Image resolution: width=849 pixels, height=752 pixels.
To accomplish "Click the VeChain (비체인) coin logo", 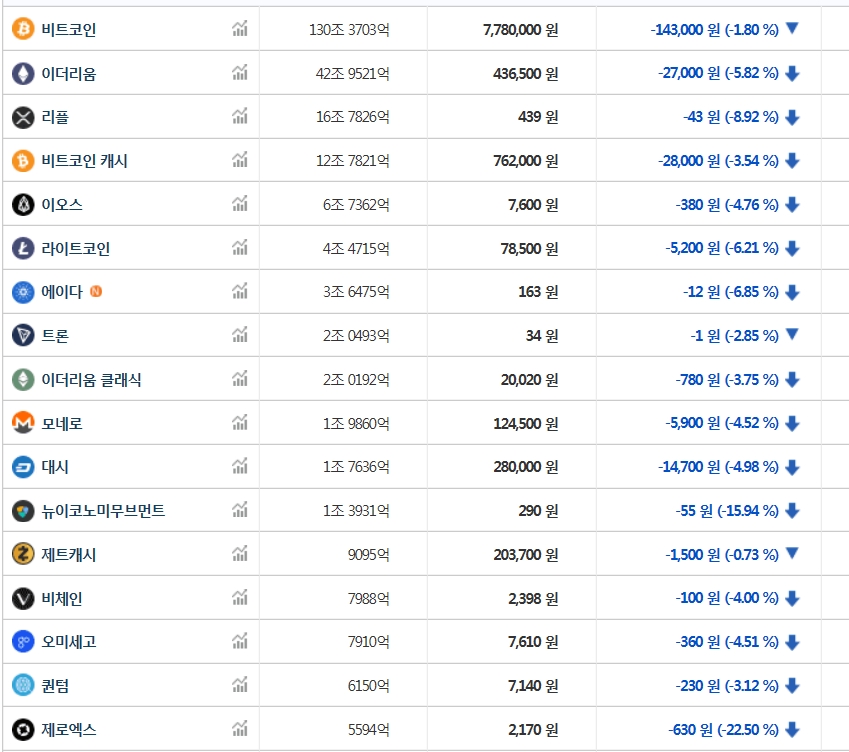I will [23, 598].
